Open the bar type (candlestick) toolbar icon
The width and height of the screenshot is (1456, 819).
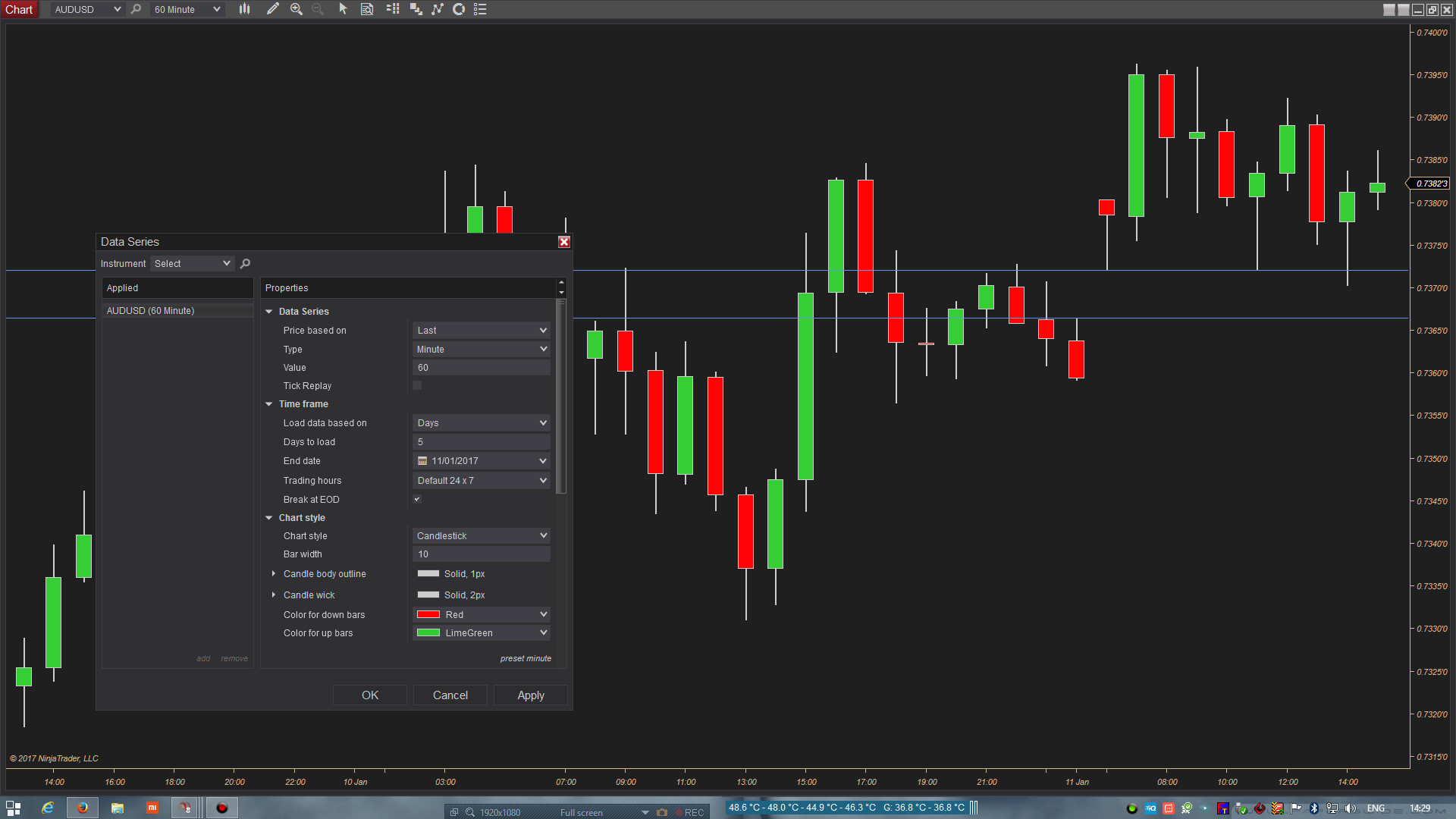pos(244,9)
